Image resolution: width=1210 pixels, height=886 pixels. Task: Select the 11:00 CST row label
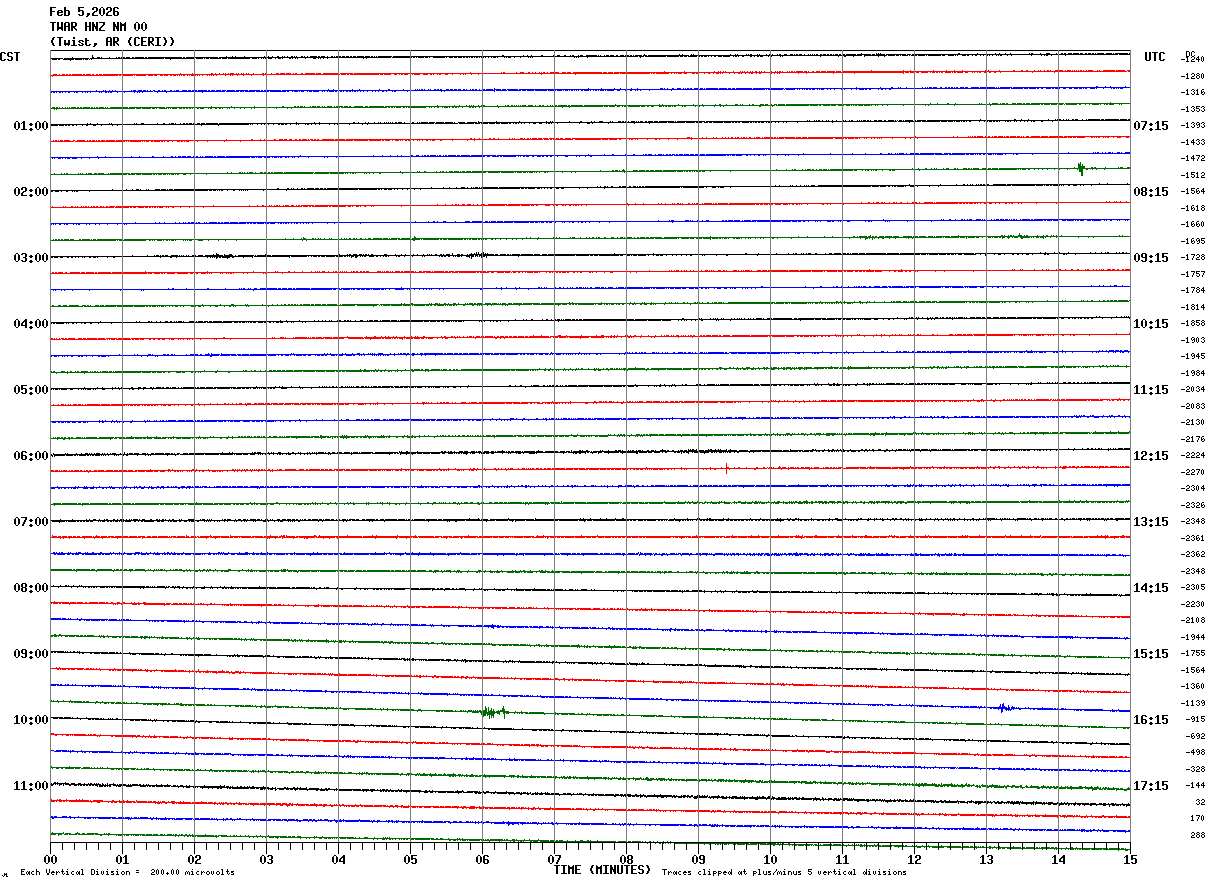pos(31,786)
